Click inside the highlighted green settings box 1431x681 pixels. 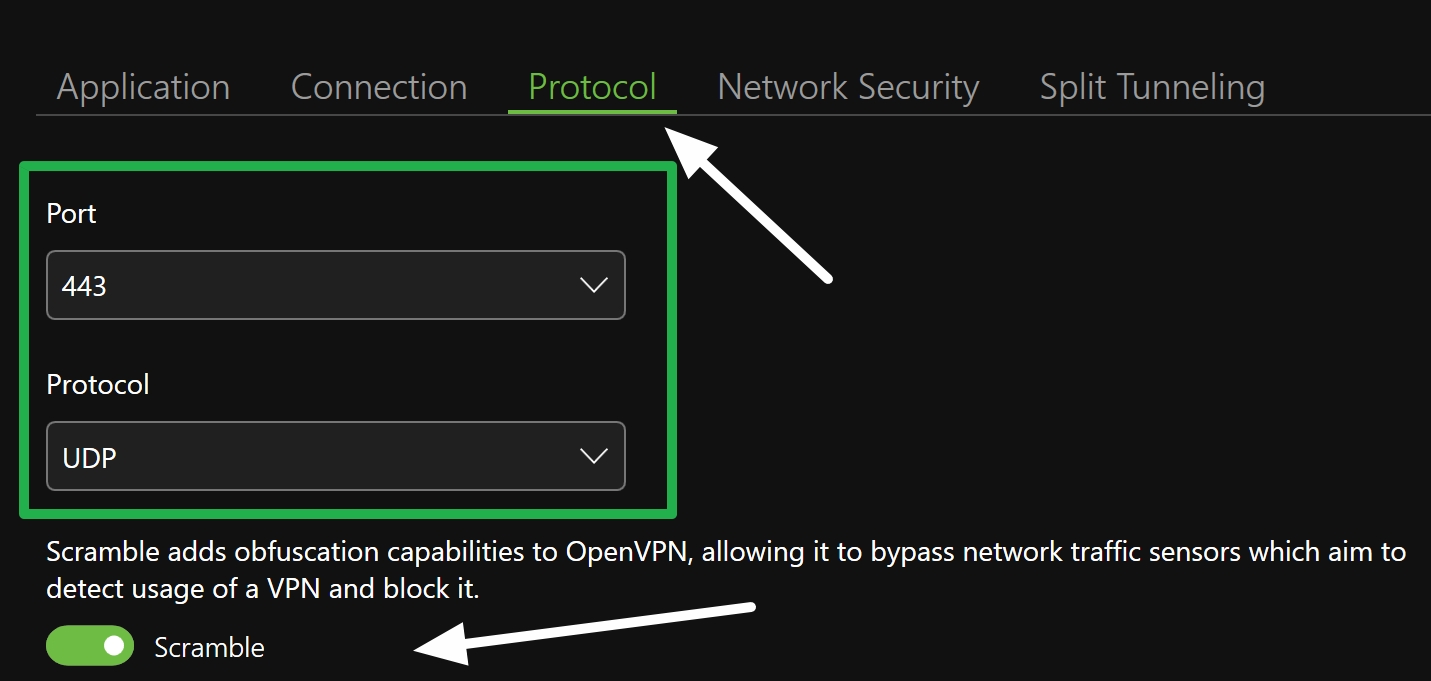click(345, 340)
